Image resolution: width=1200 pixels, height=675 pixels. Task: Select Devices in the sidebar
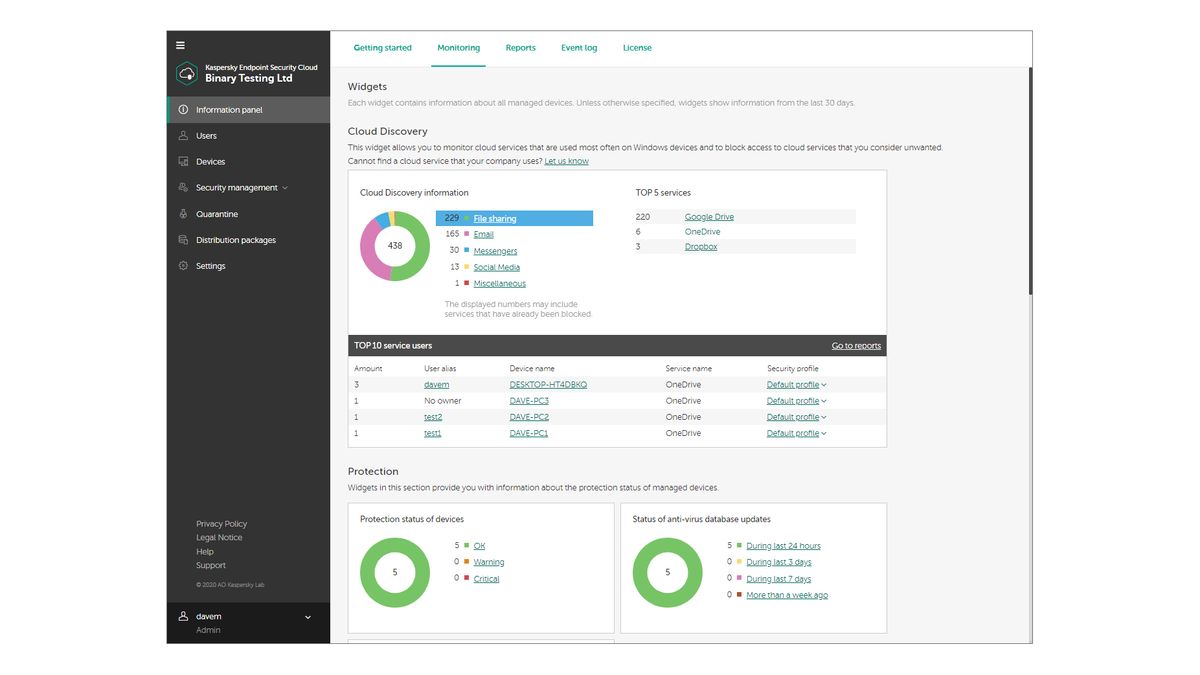tap(210, 161)
